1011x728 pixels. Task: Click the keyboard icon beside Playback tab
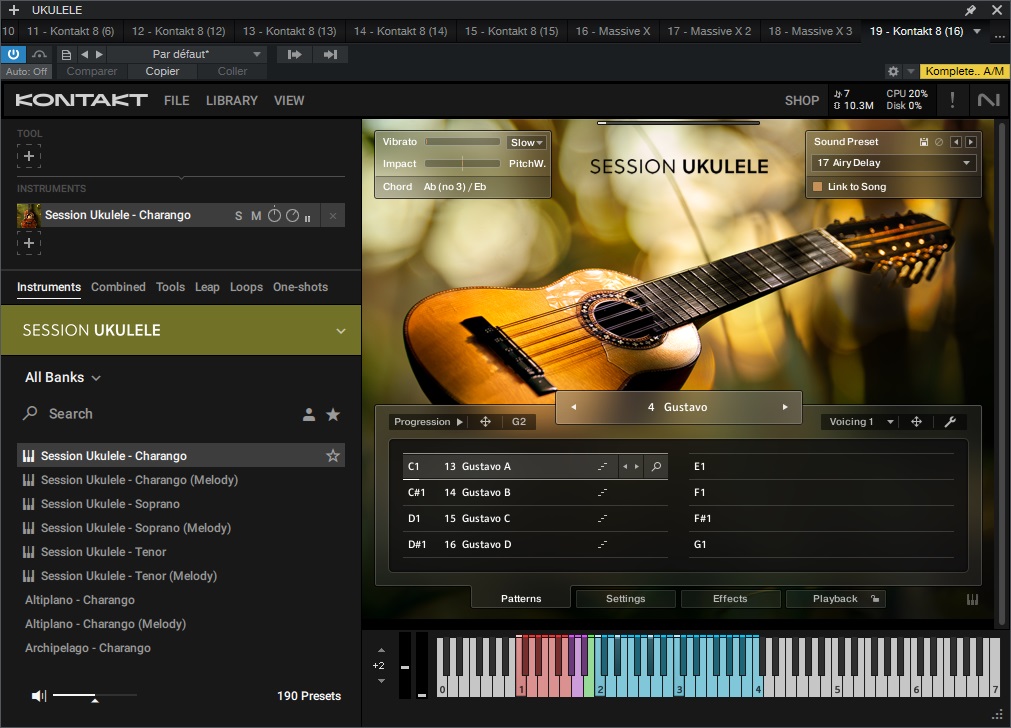[972, 599]
